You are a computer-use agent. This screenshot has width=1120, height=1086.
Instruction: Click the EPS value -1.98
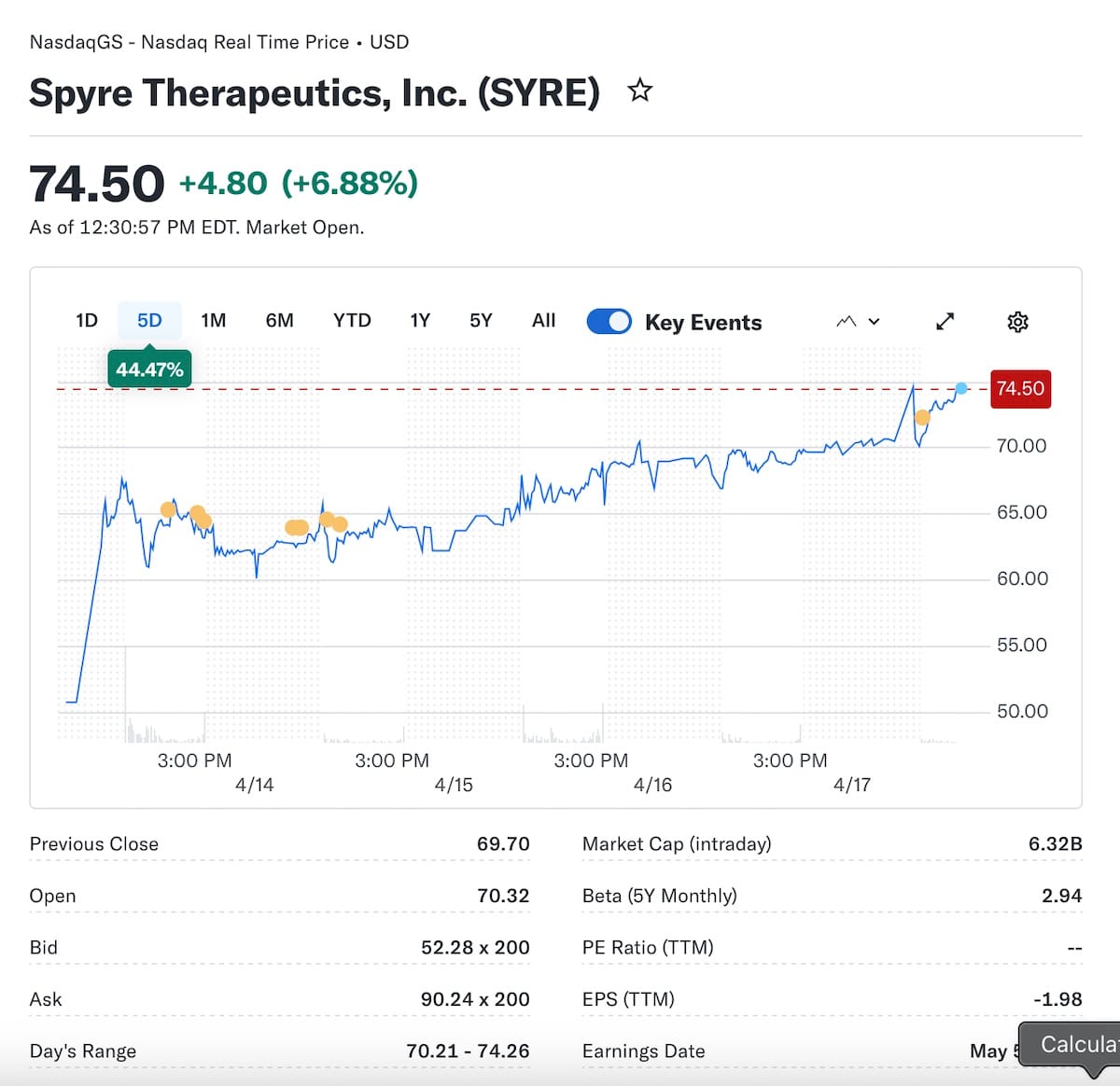[1057, 999]
